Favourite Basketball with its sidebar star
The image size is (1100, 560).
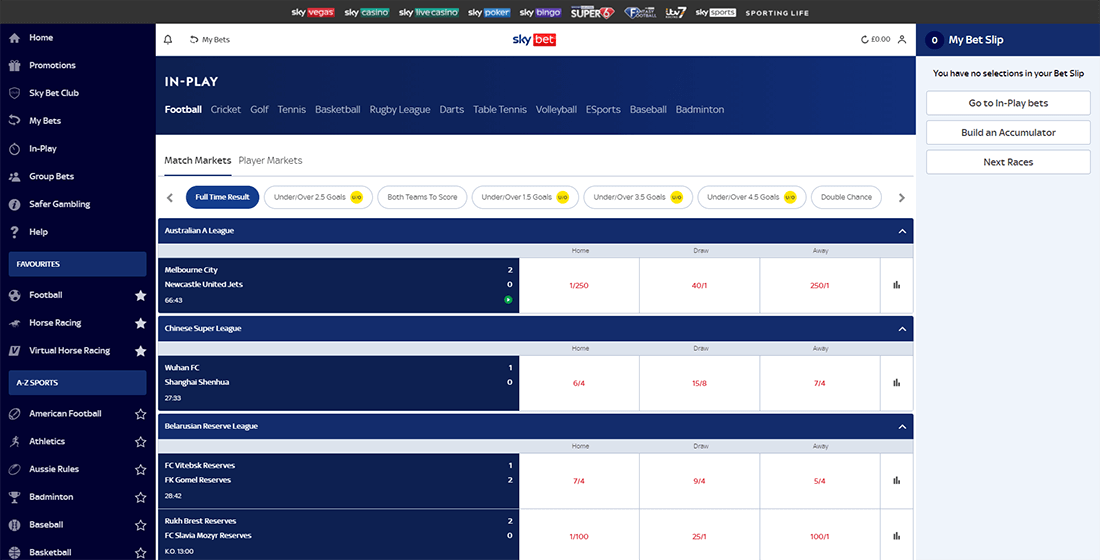click(140, 552)
